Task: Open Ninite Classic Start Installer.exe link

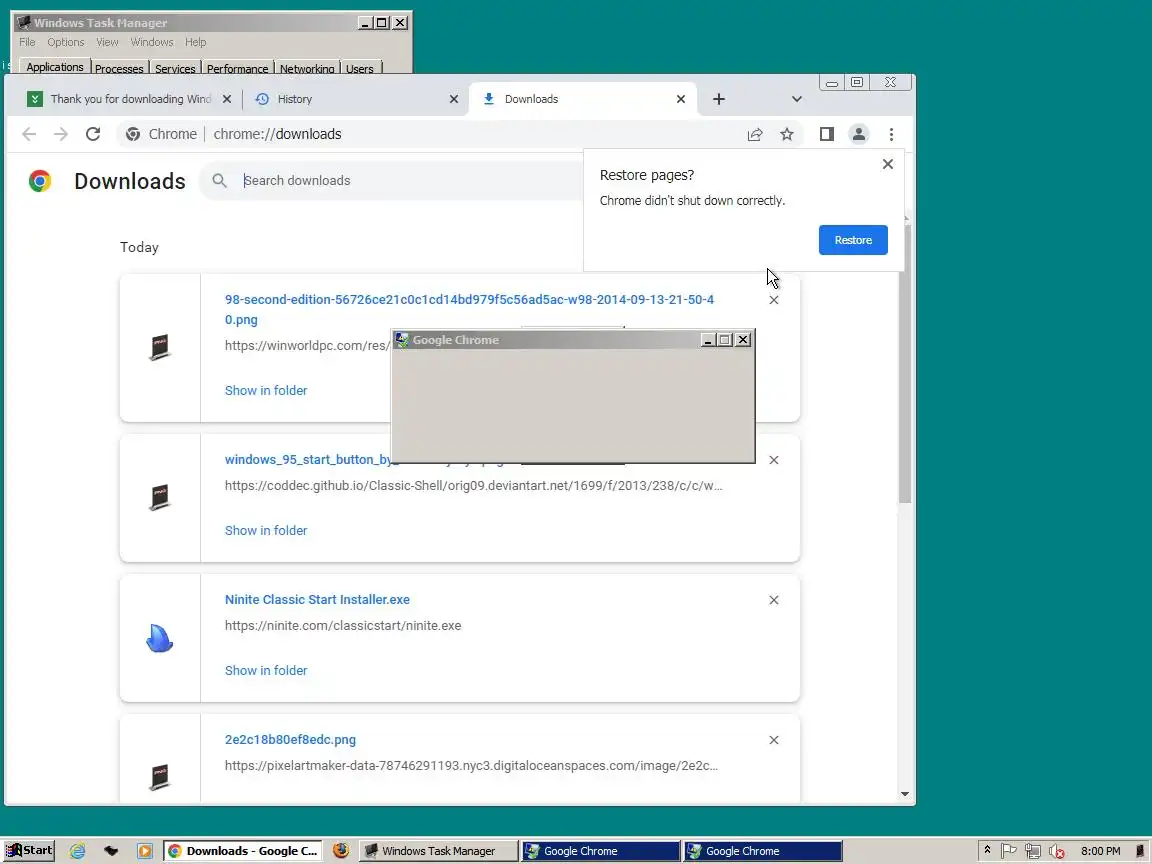Action: (317, 600)
